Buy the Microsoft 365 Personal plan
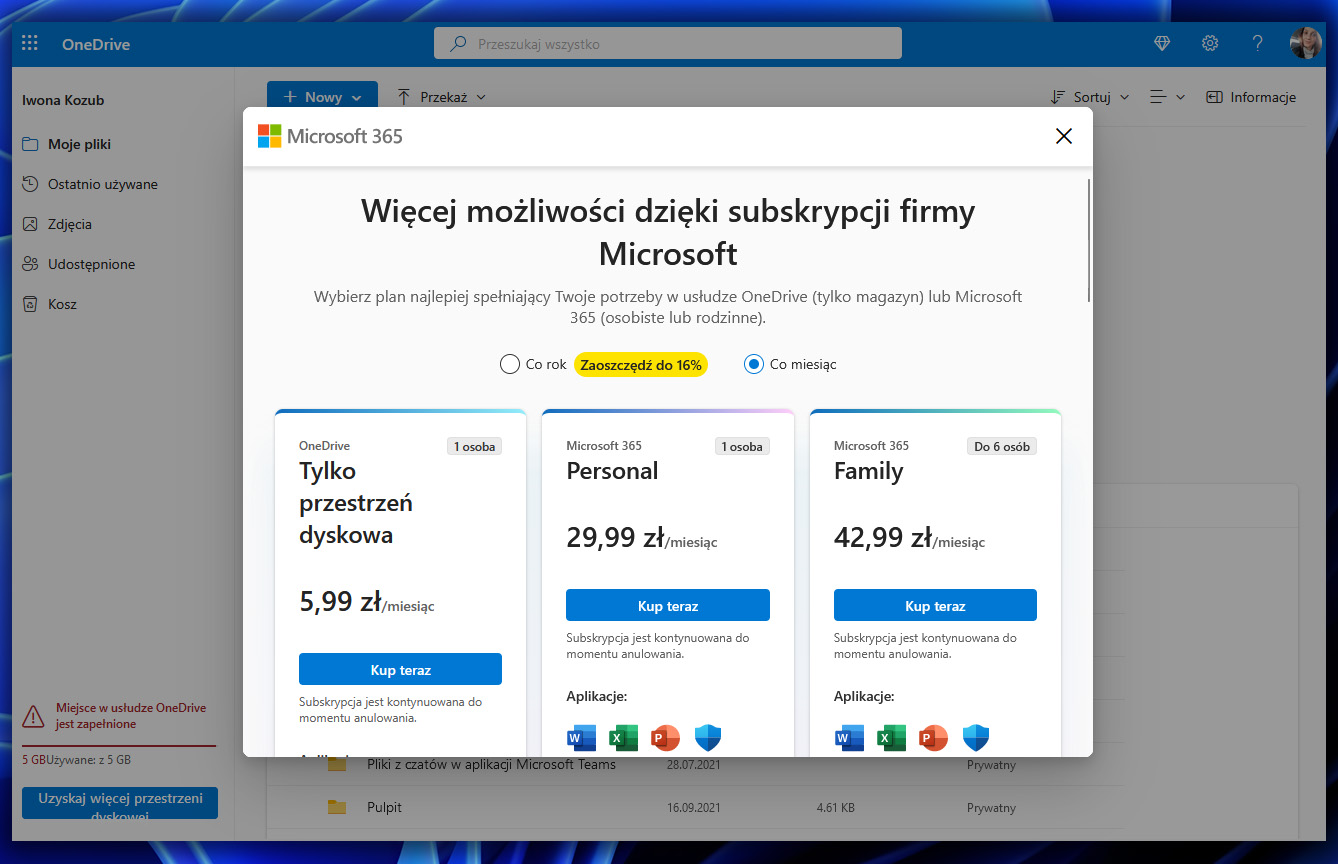The width and height of the screenshot is (1338, 864). [x=668, y=605]
